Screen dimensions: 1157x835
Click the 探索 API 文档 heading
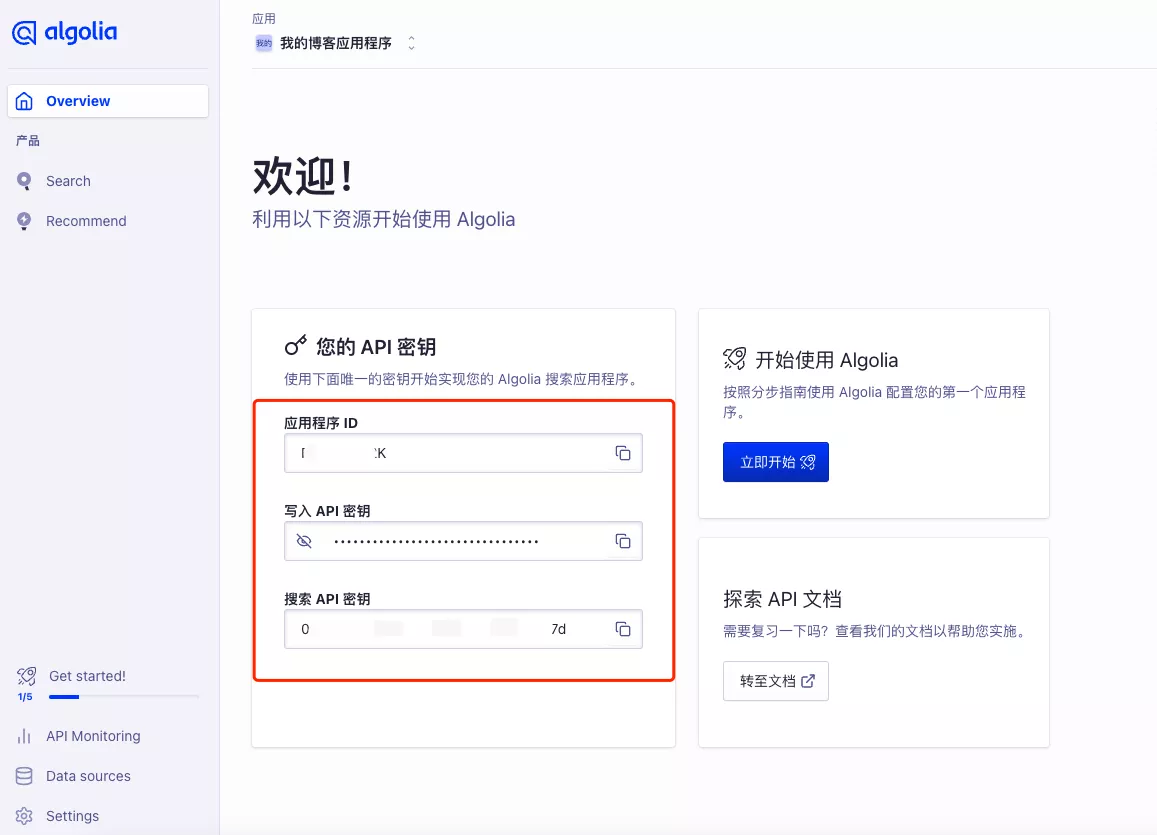[783, 599]
